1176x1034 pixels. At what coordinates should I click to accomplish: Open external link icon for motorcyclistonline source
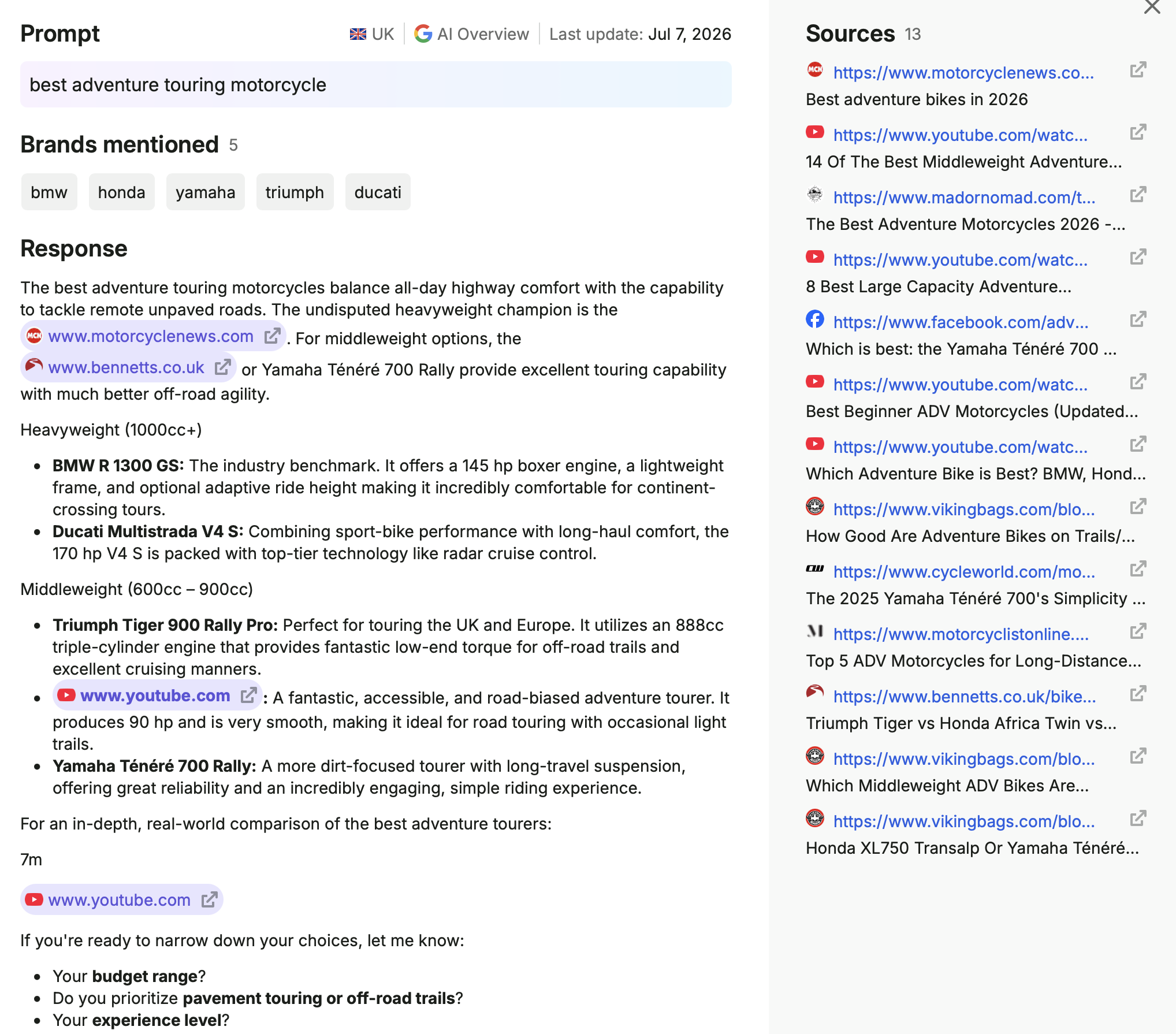1138,631
